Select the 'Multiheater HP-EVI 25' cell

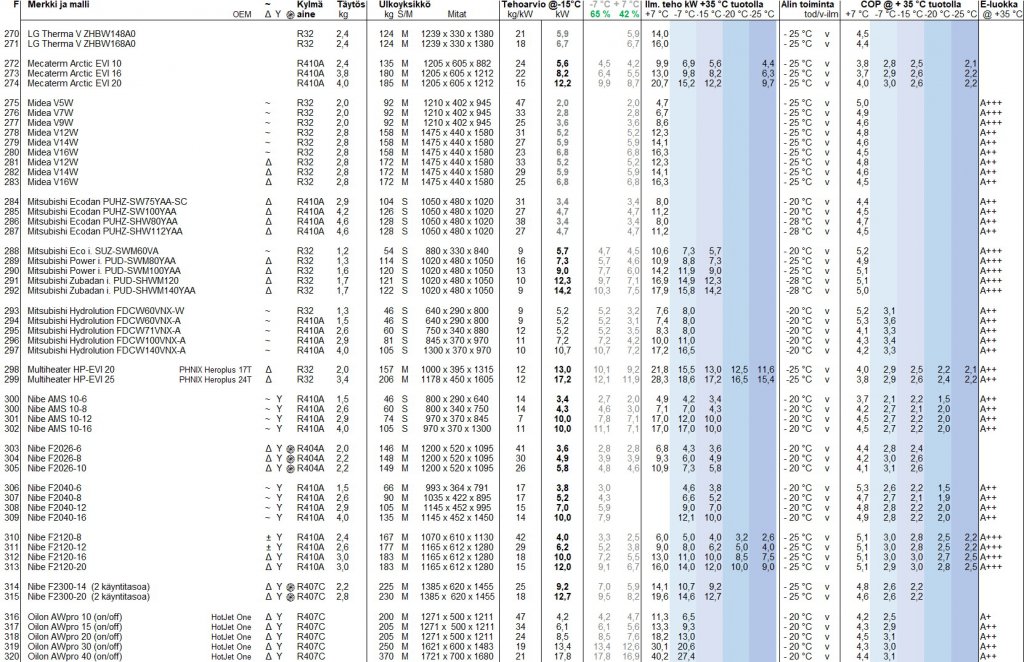71,379
